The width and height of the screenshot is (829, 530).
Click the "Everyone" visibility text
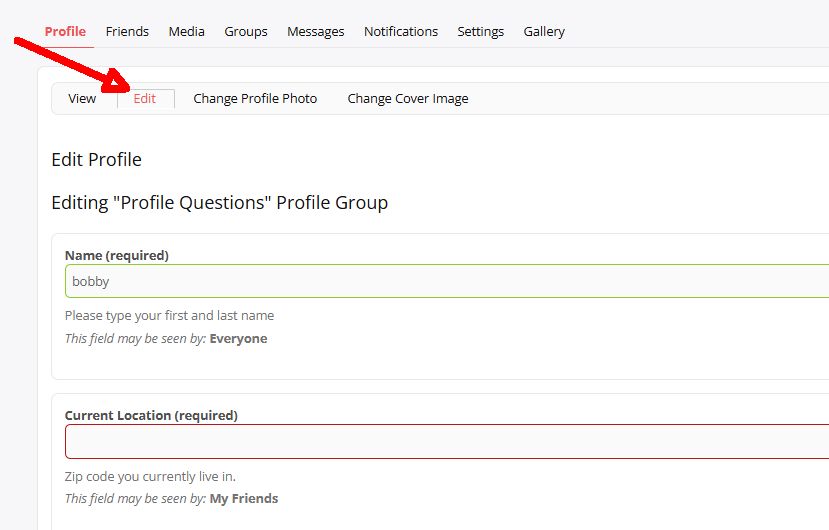238,338
